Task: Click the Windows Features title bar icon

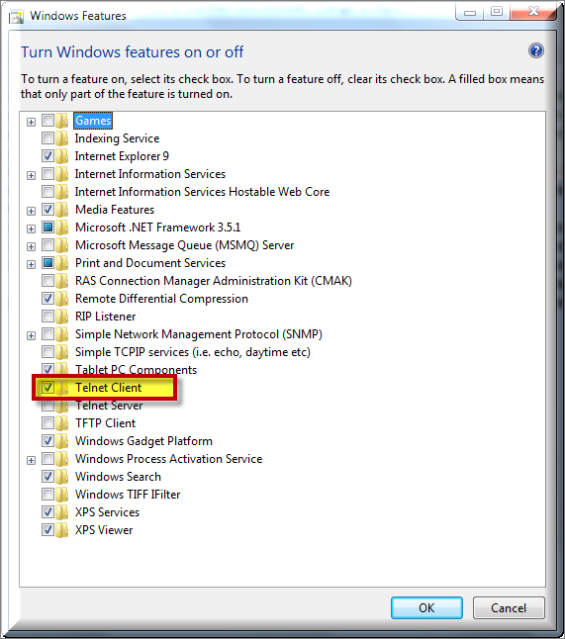Action: (17, 17)
